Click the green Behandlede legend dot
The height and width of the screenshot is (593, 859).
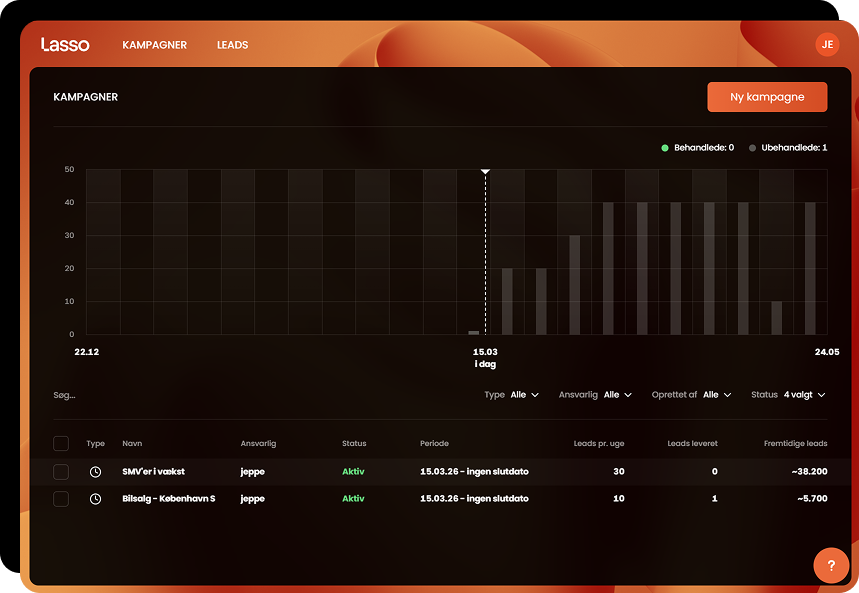pyautogui.click(x=665, y=148)
